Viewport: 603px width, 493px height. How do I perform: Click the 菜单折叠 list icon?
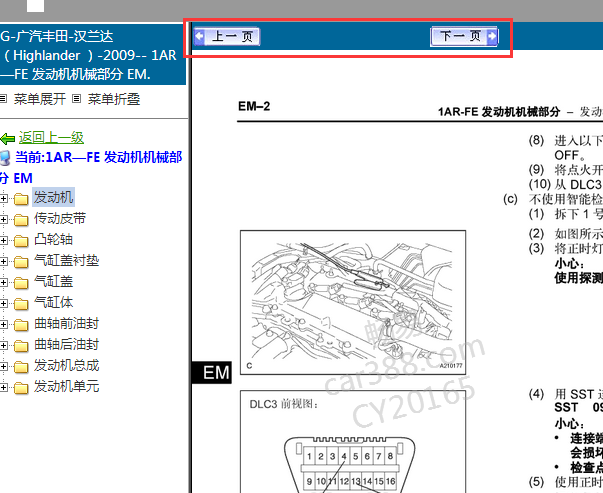77,99
